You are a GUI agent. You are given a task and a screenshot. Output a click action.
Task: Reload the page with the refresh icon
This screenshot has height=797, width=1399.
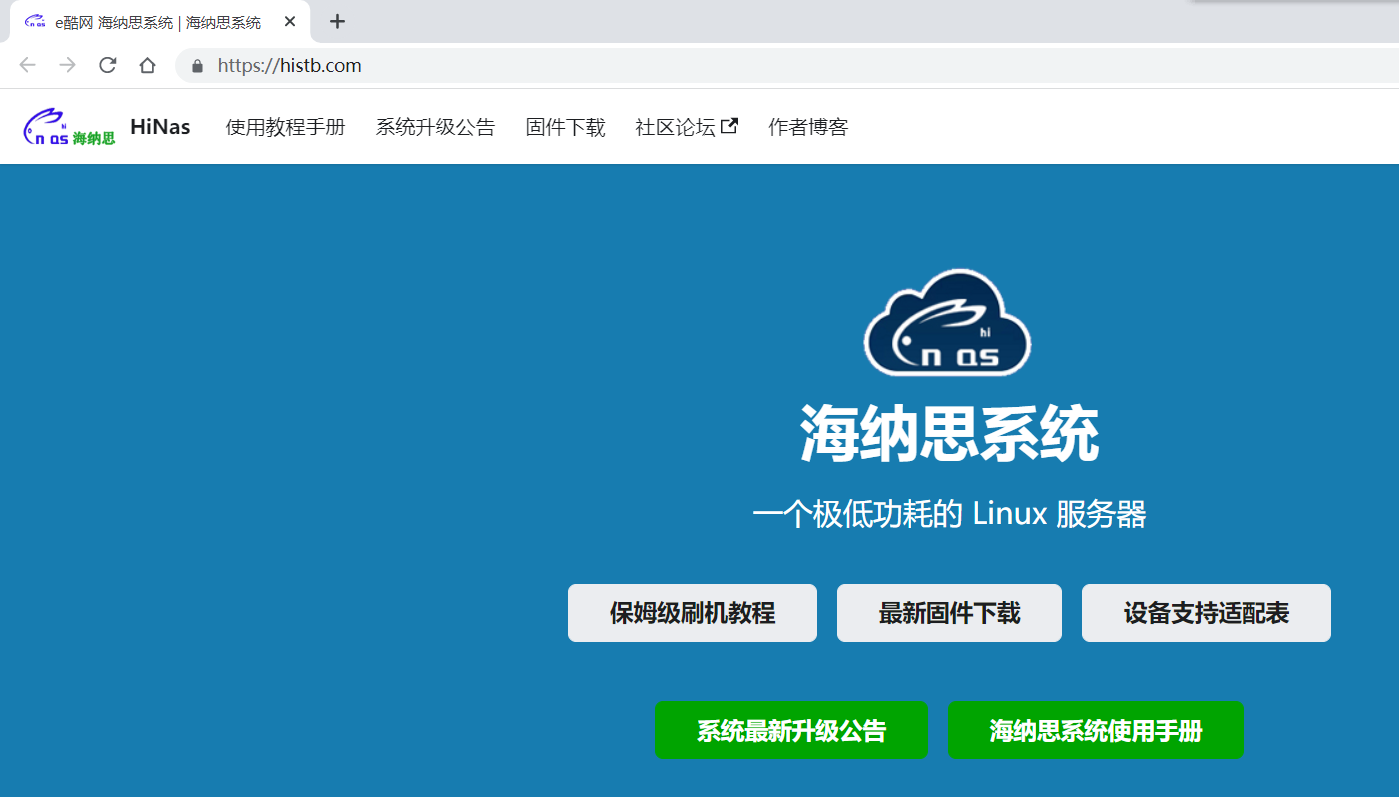(x=107, y=65)
